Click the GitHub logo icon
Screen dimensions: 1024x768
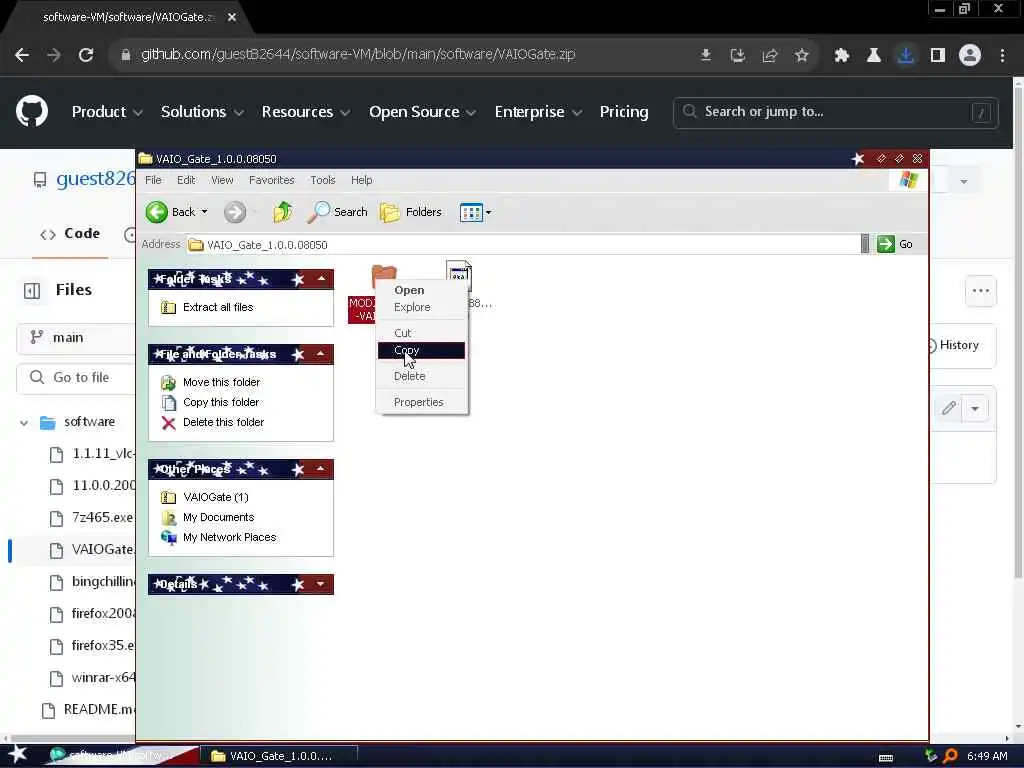pos(32,112)
